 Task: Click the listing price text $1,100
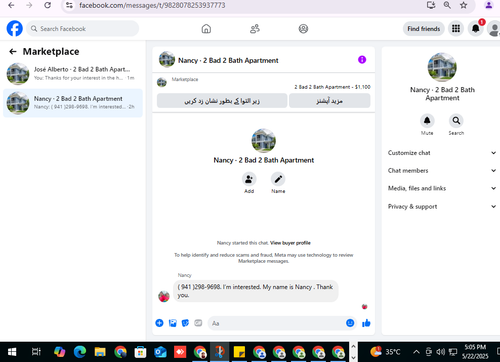(x=363, y=87)
